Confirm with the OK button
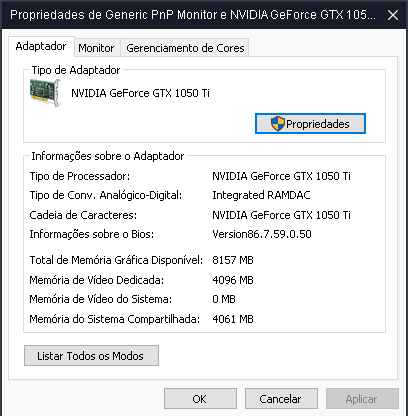 (x=200, y=399)
